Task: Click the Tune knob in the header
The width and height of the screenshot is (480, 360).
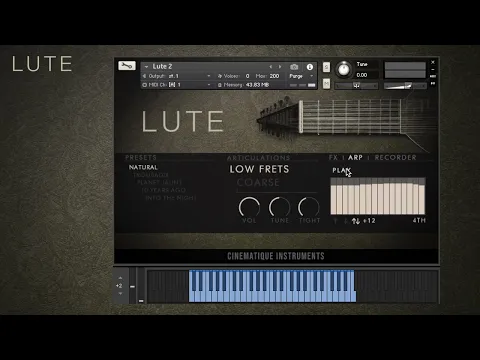Action: (344, 69)
